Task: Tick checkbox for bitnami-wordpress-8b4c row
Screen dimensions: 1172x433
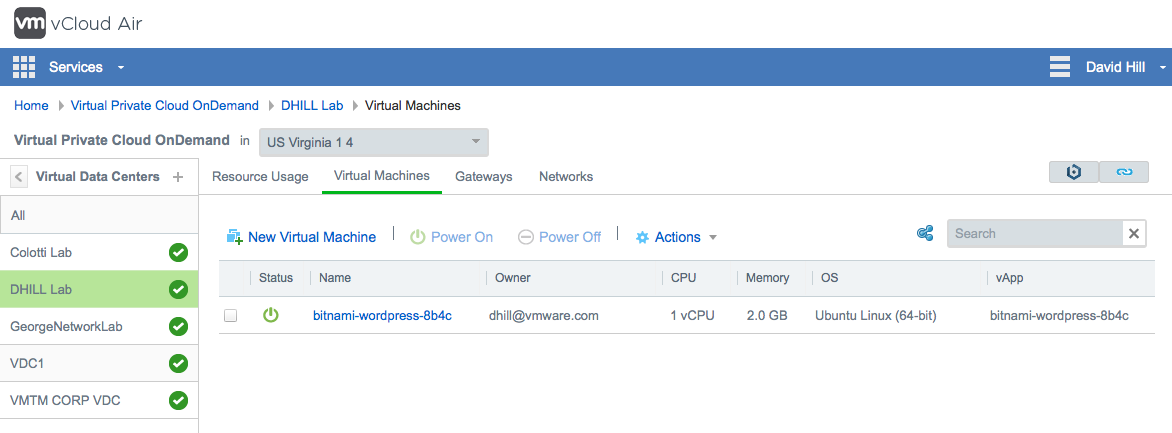Action: [x=230, y=316]
